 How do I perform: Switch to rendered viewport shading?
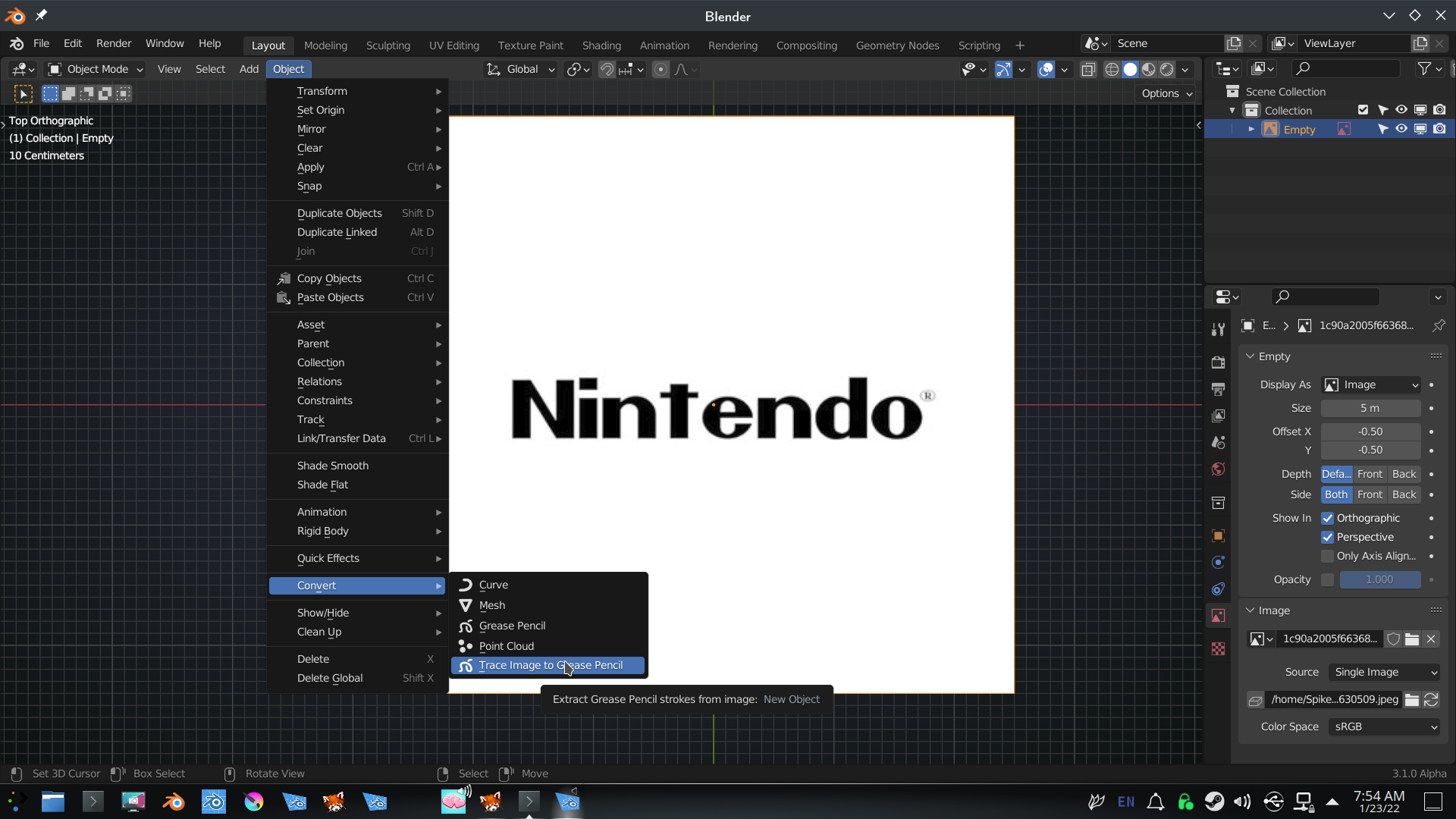[x=1167, y=69]
